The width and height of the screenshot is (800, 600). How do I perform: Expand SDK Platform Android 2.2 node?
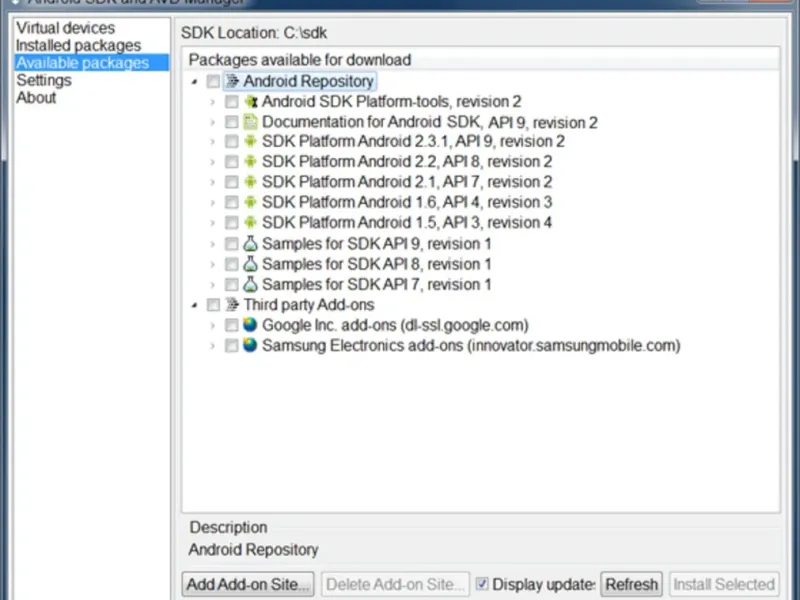(x=213, y=162)
